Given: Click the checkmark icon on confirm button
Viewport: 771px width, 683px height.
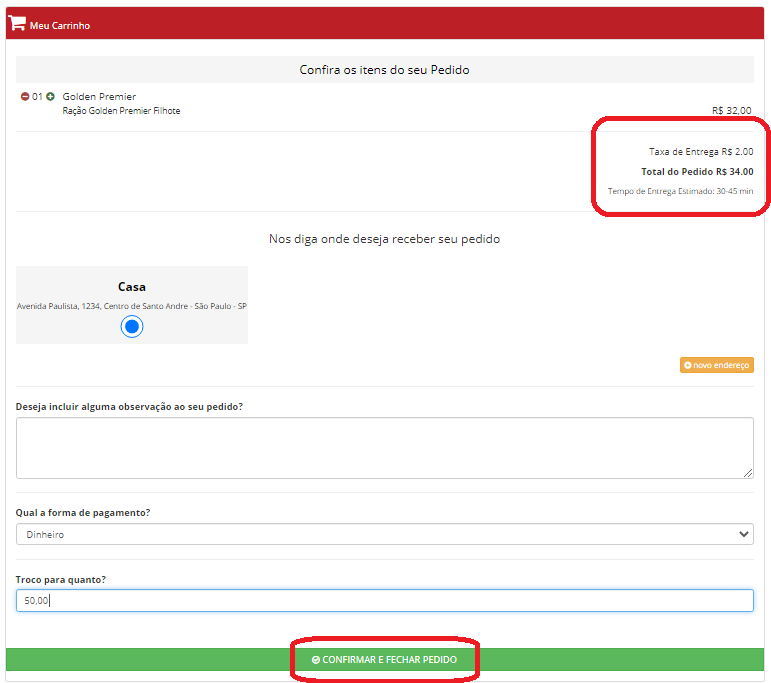Looking at the screenshot, I should pos(316,660).
